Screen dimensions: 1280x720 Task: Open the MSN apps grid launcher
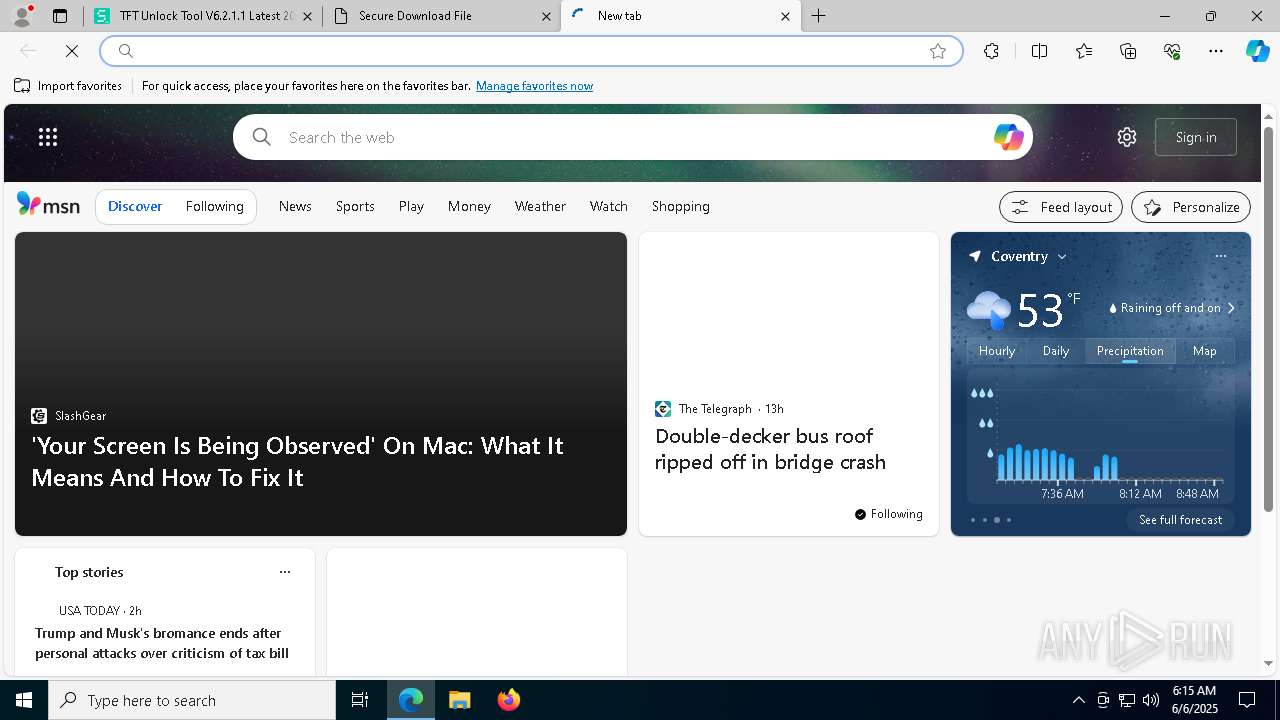[48, 137]
